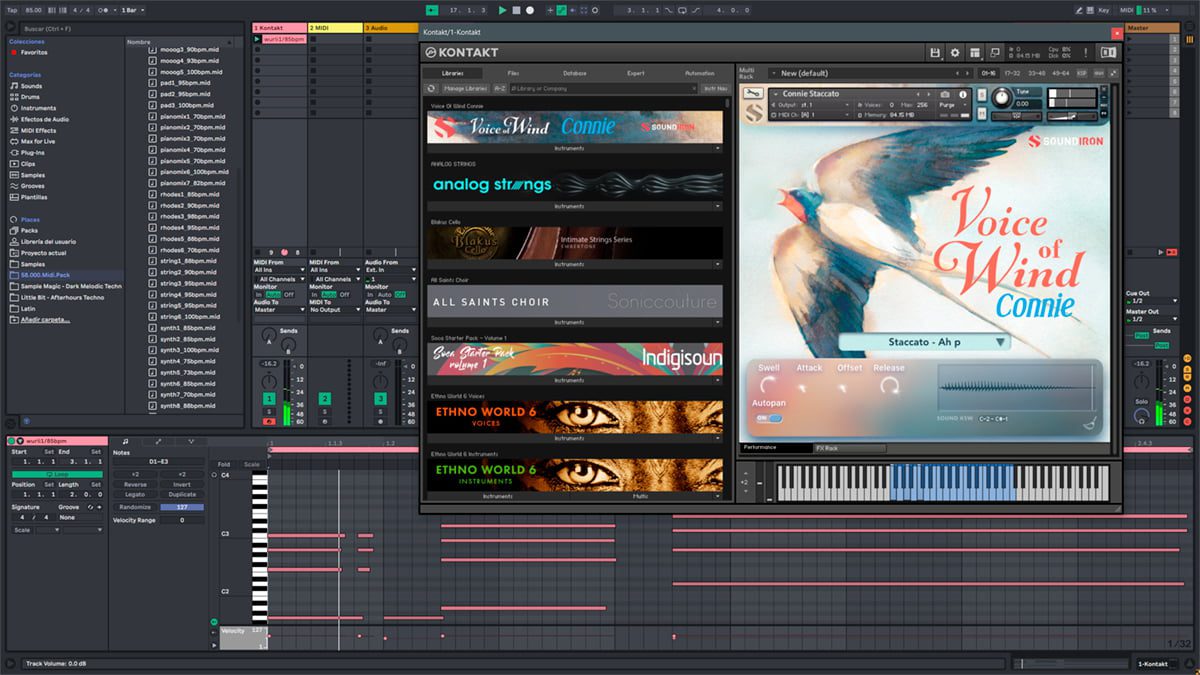Refresh the Kontakt library list
1200x675 pixels.
(431, 88)
